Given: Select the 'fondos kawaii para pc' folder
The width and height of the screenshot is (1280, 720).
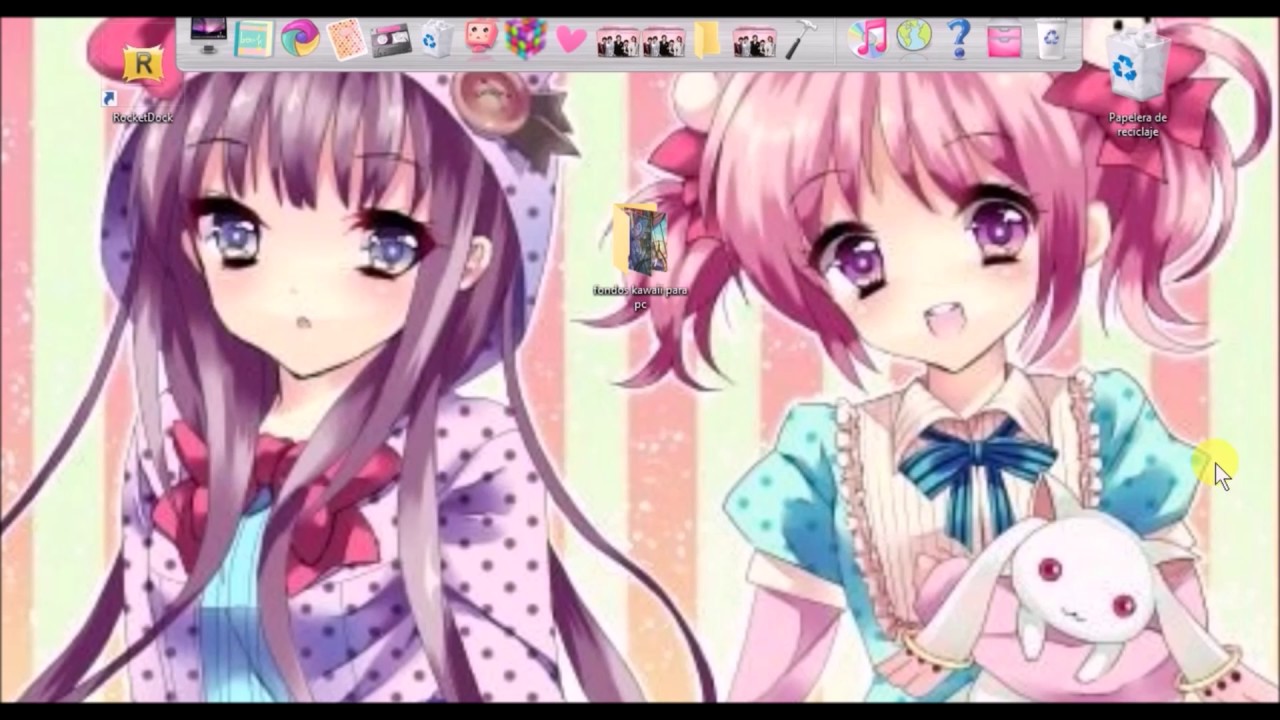Looking at the screenshot, I should click(x=640, y=256).
